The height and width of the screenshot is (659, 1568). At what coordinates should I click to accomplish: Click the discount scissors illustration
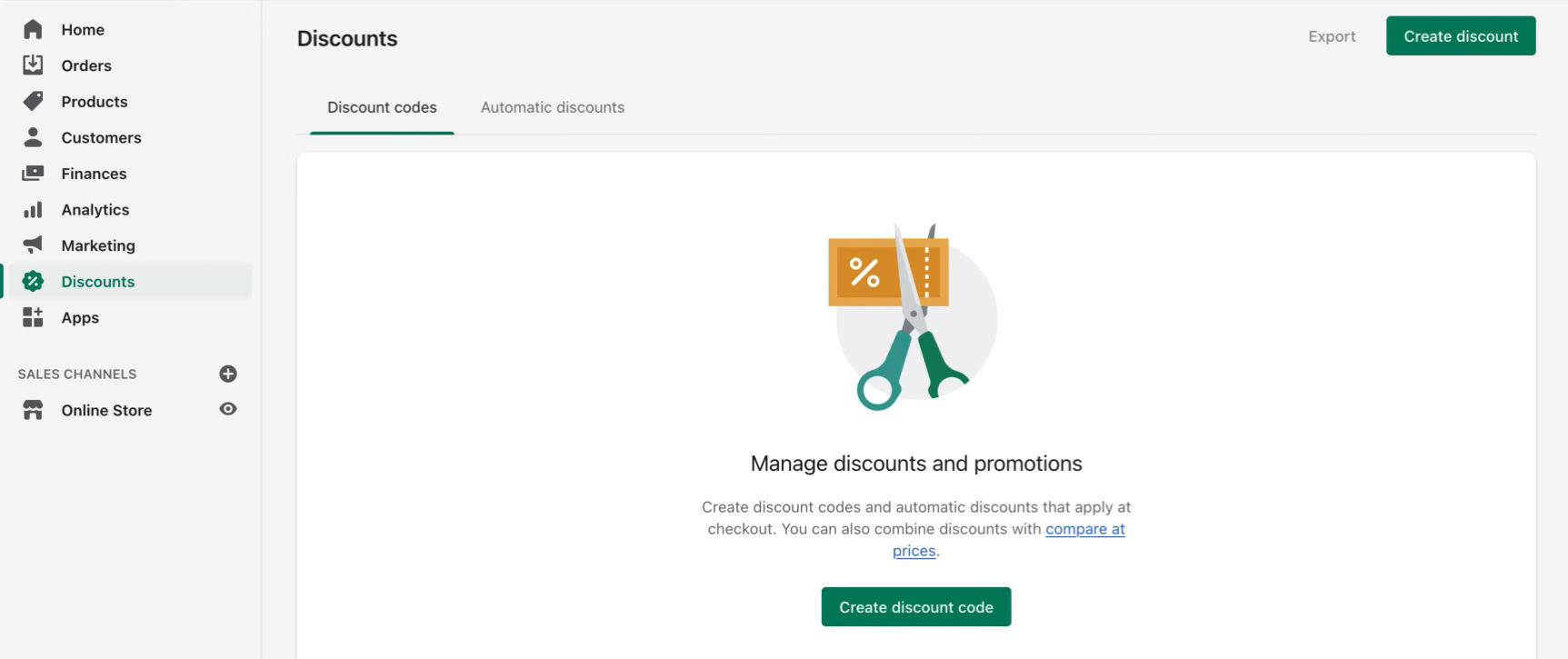pyautogui.click(x=914, y=317)
